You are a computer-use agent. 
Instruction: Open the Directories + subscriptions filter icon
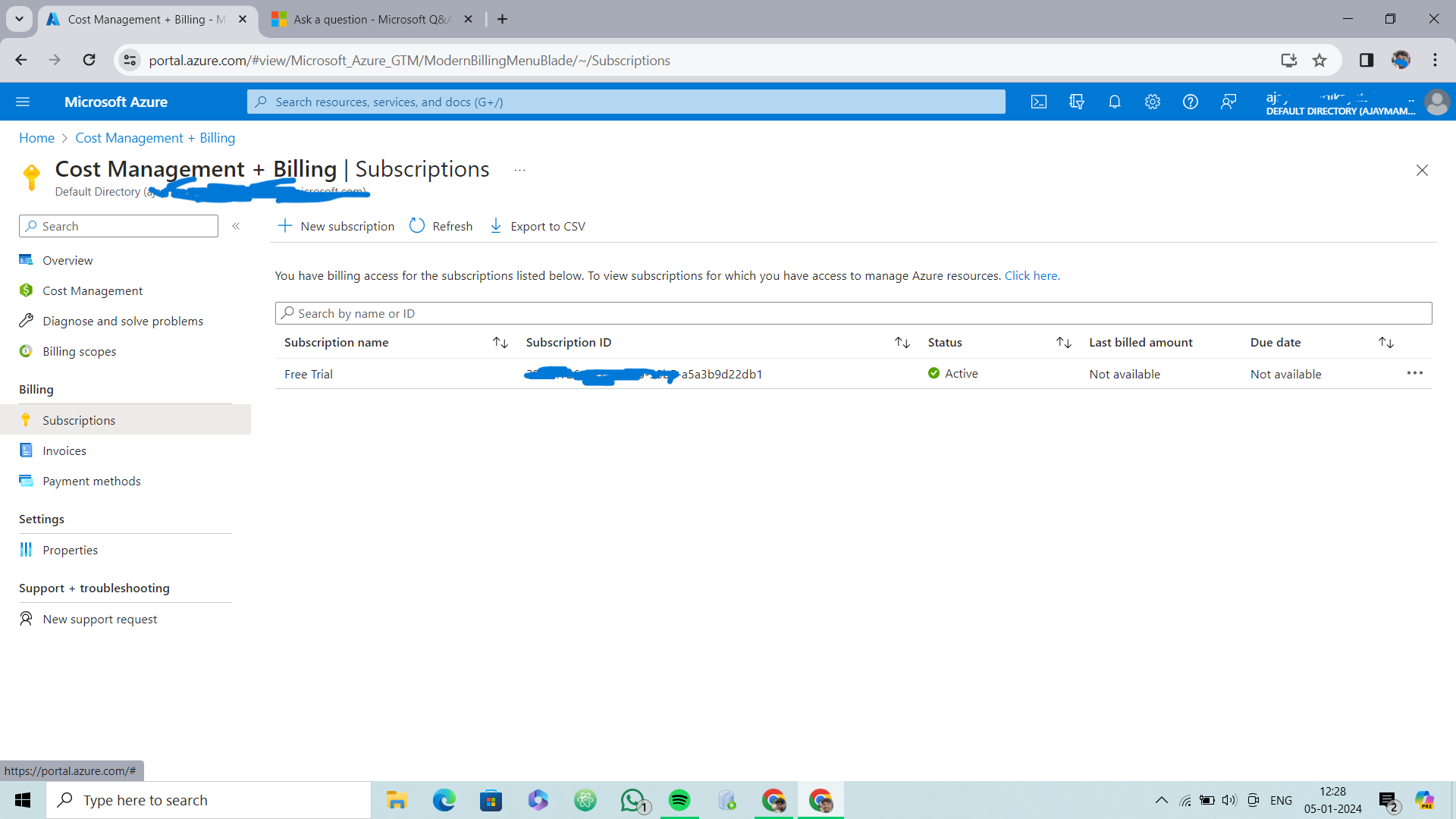click(x=1077, y=102)
